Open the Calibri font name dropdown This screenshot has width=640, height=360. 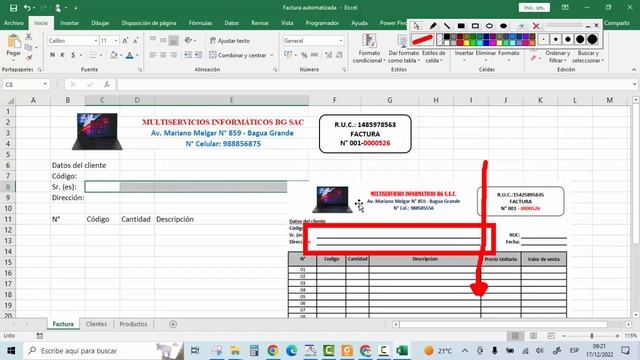click(x=96, y=41)
